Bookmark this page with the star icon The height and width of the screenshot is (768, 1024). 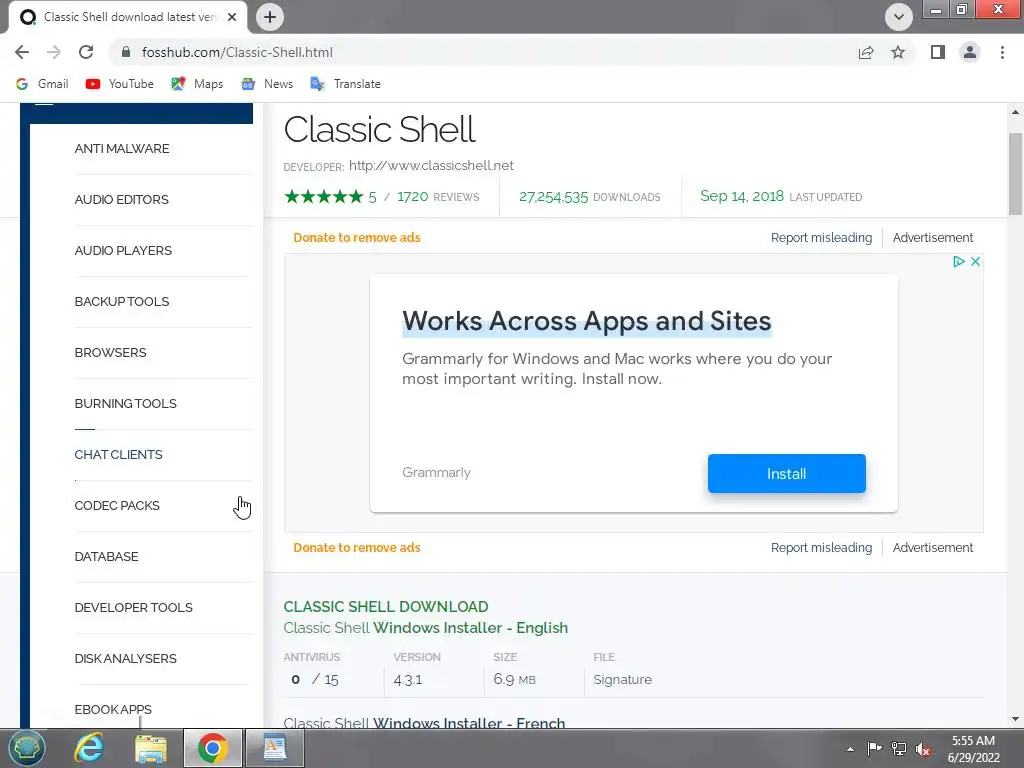[898, 52]
